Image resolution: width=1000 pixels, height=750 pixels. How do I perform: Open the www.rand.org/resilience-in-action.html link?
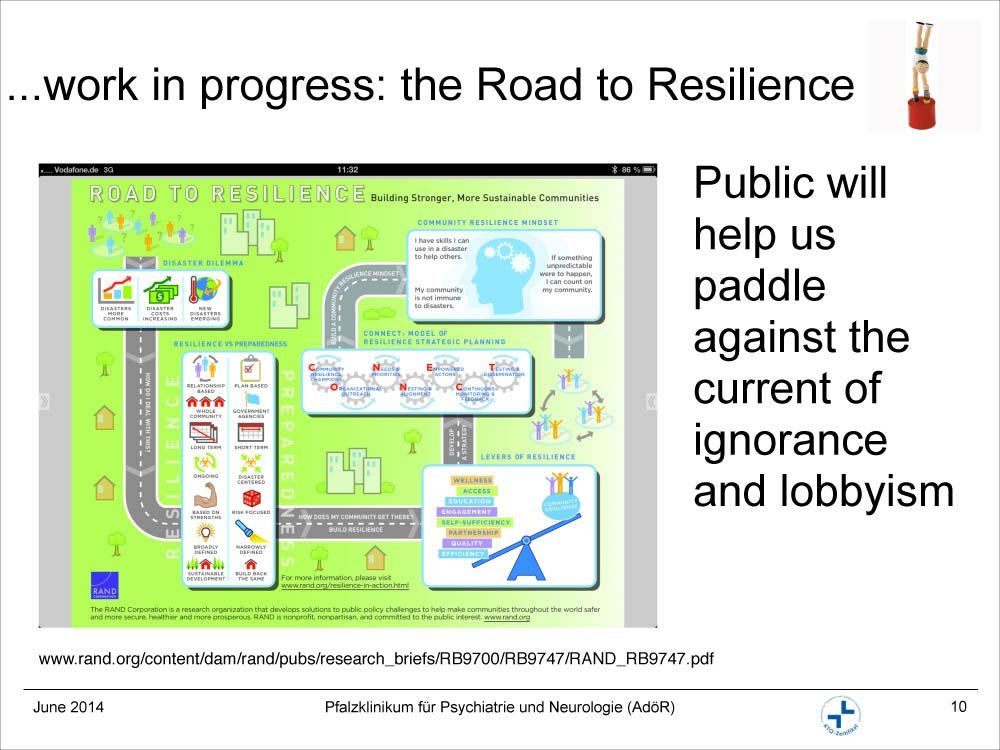click(x=346, y=585)
